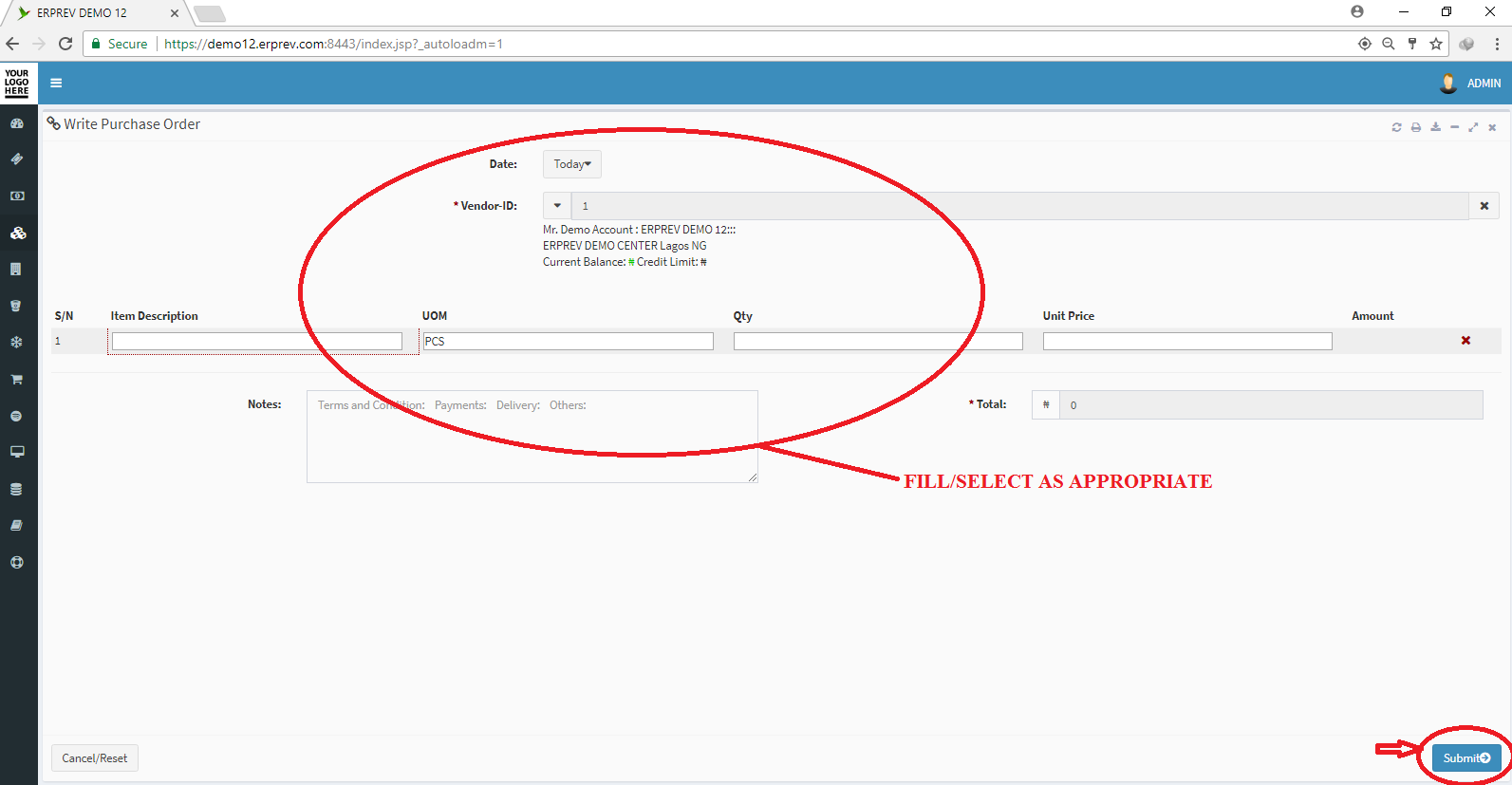
Task: Click the Unit Price column header
Action: [1069, 316]
